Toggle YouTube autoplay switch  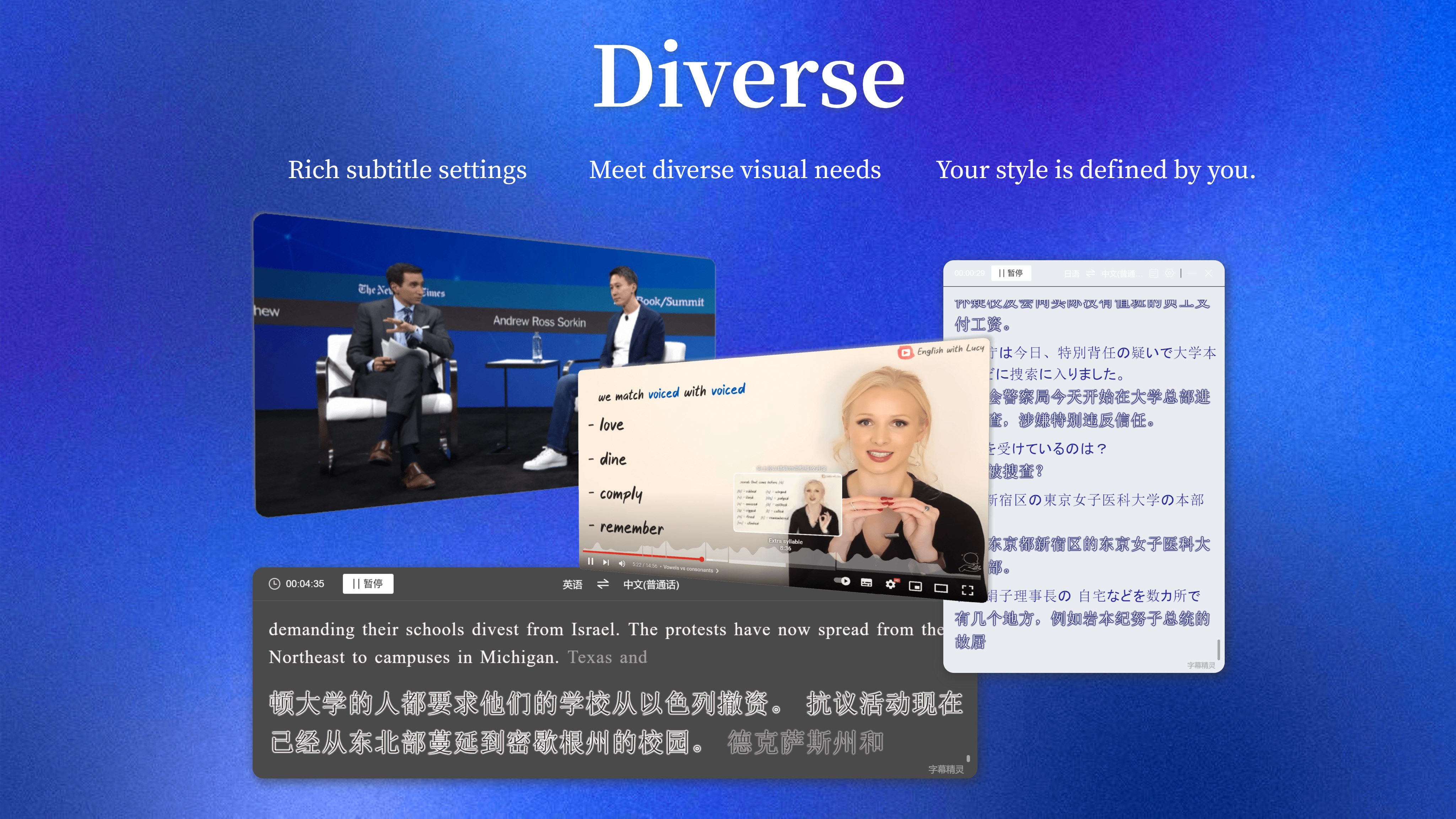point(843,581)
